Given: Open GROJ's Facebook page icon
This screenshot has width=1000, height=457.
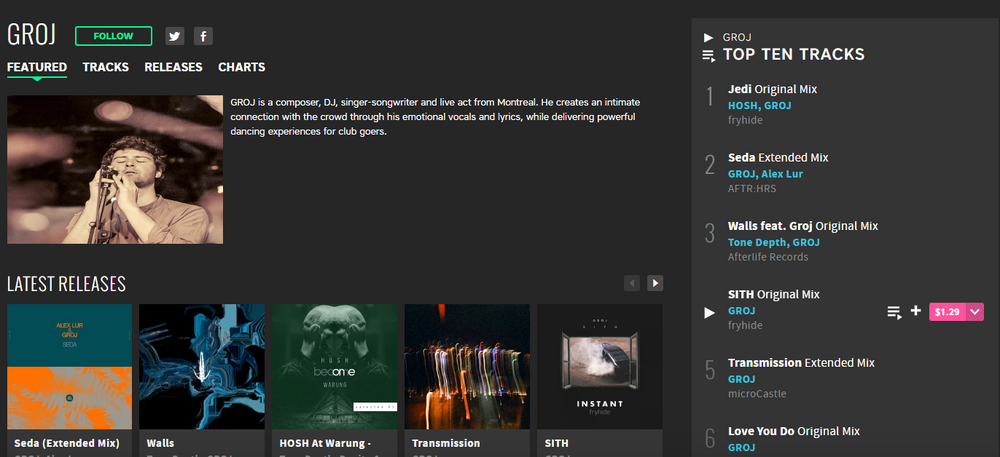Looking at the screenshot, I should coord(203,36).
